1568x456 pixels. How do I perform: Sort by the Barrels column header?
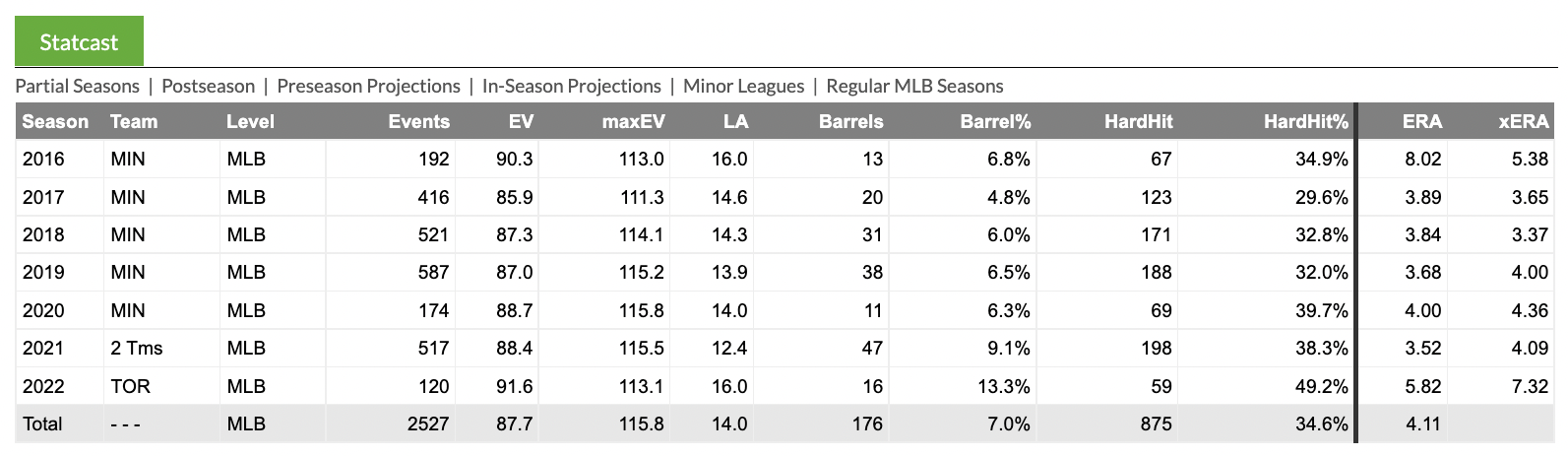point(850,121)
